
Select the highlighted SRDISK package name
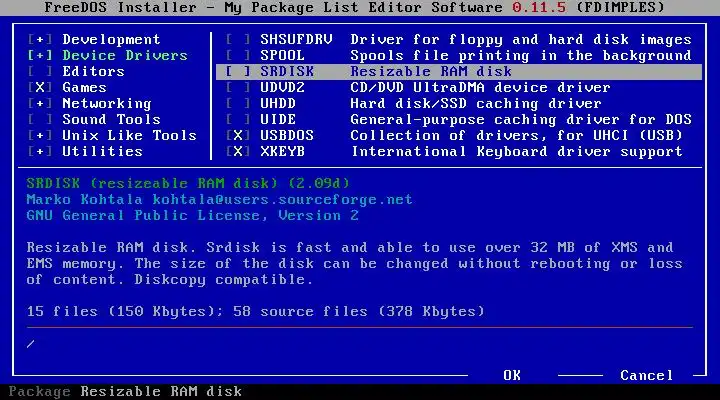coord(287,72)
